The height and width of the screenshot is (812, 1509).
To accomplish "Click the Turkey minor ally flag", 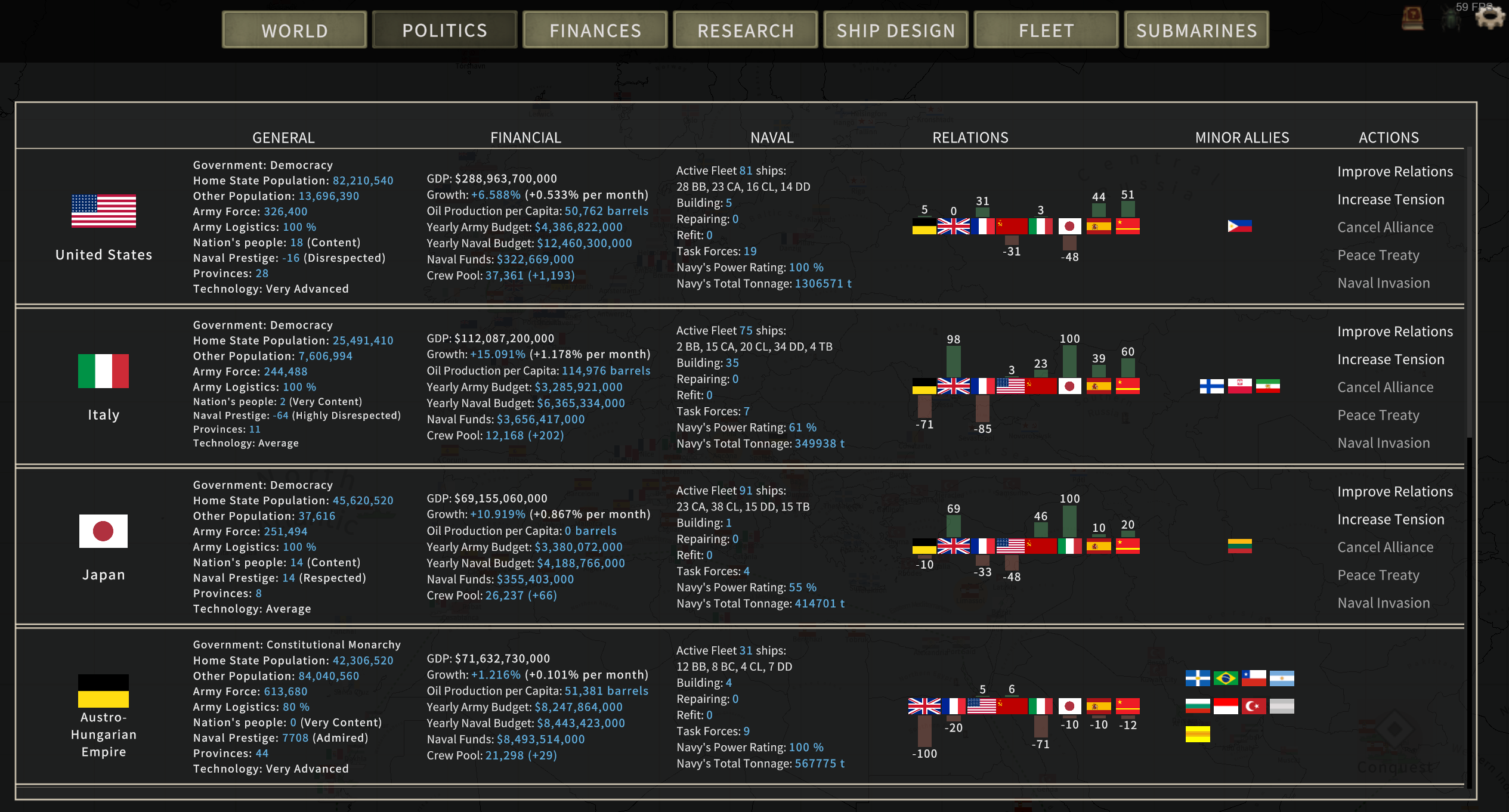I will pyautogui.click(x=1254, y=706).
